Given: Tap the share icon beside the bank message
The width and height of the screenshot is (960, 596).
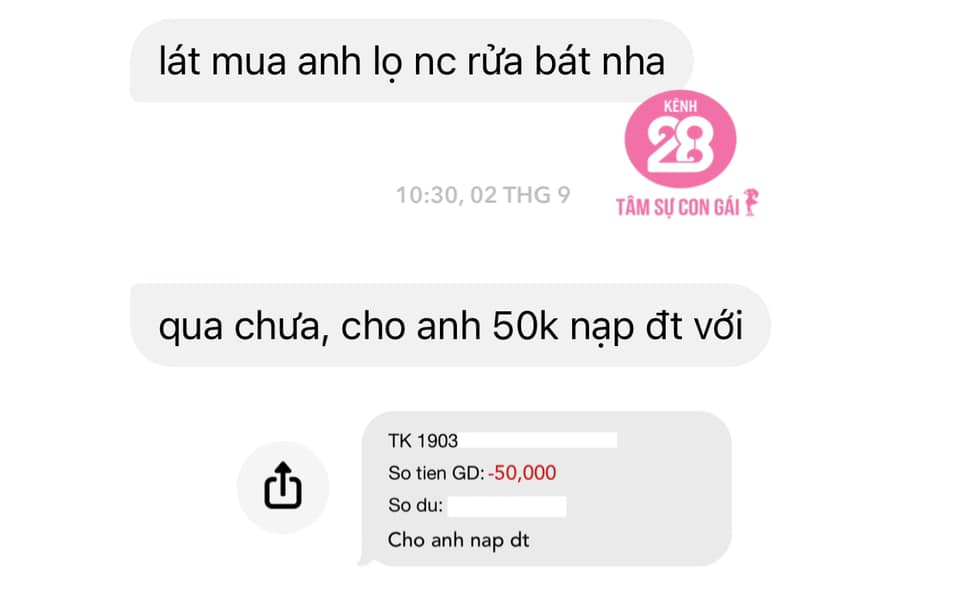Looking at the screenshot, I should (x=283, y=486).
